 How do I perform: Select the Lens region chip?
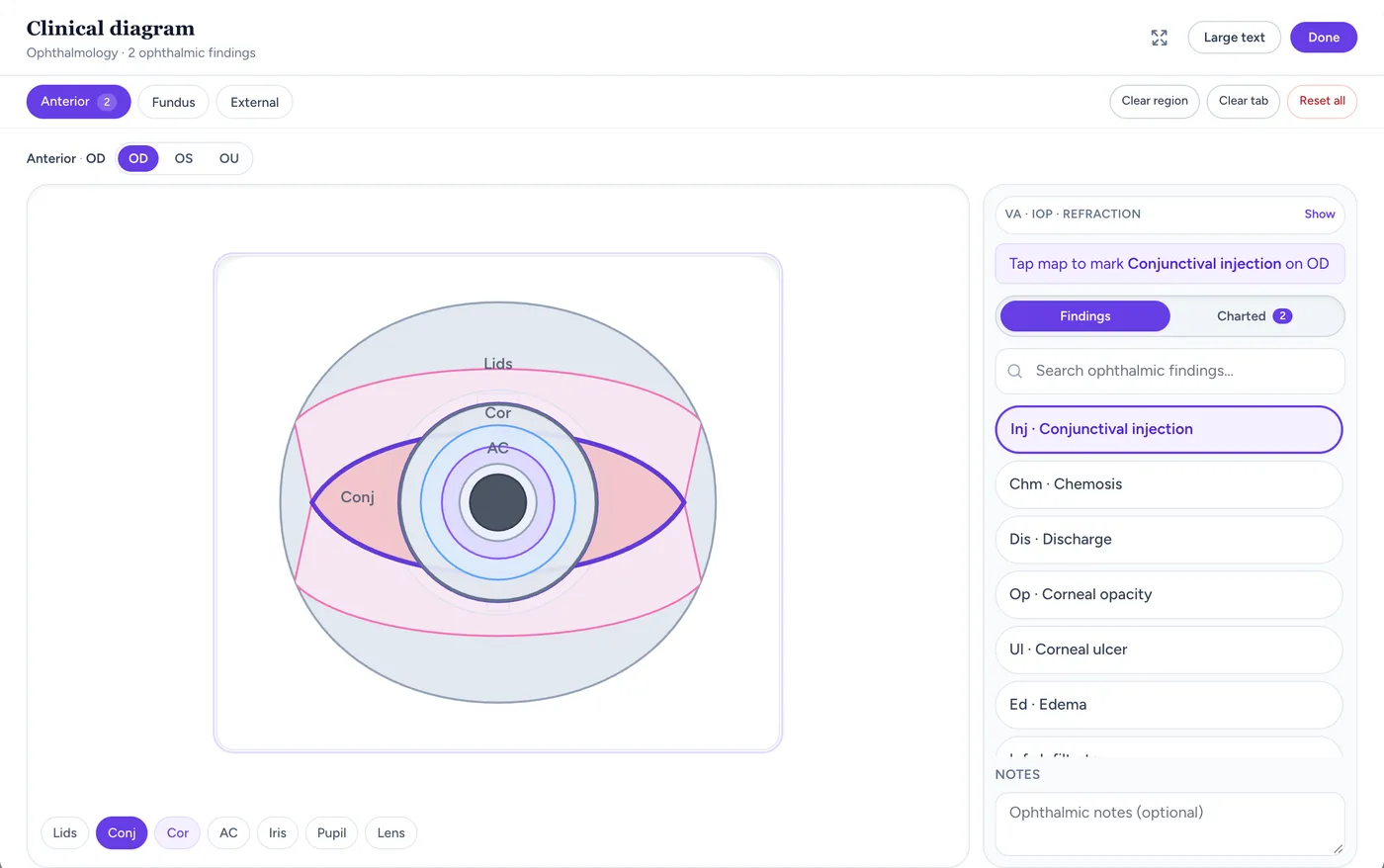point(391,833)
